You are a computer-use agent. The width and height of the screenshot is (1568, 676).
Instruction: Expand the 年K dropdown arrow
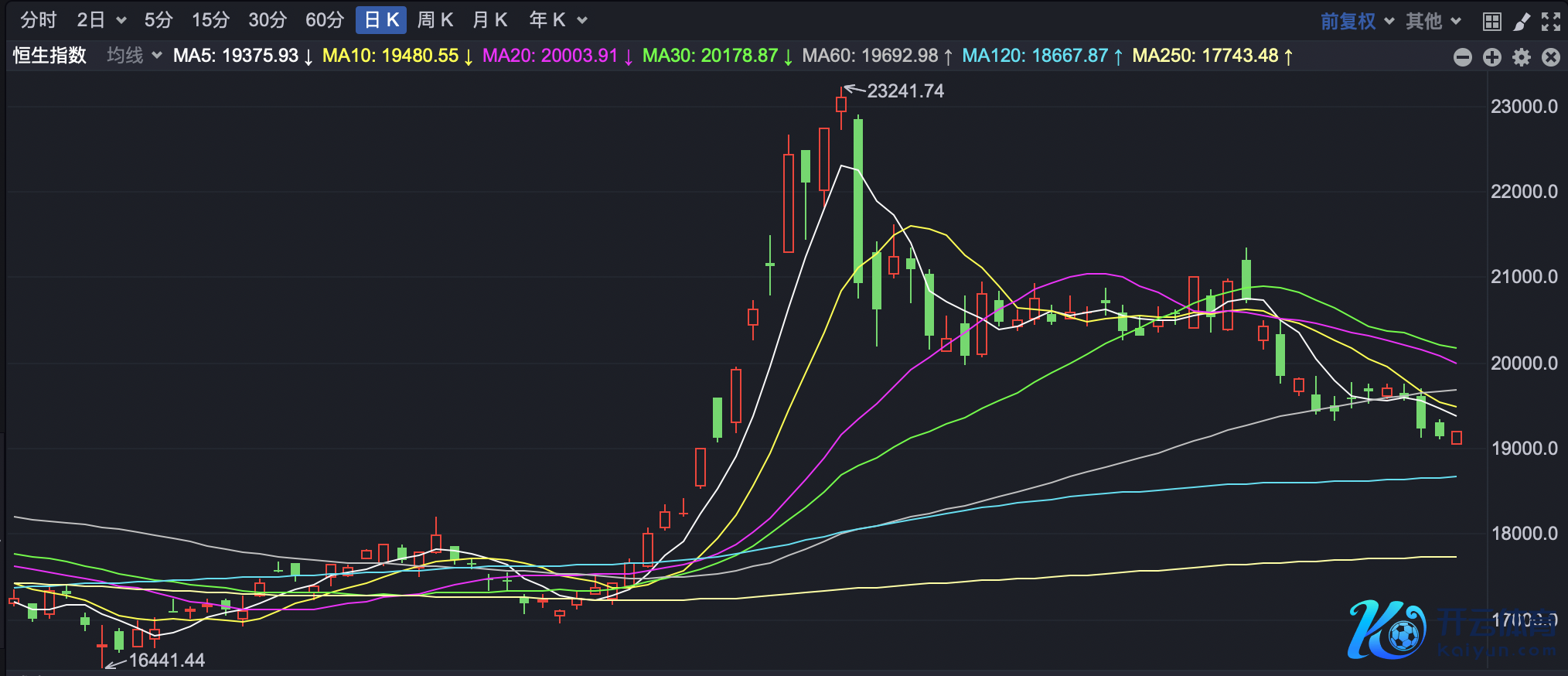pos(582,20)
